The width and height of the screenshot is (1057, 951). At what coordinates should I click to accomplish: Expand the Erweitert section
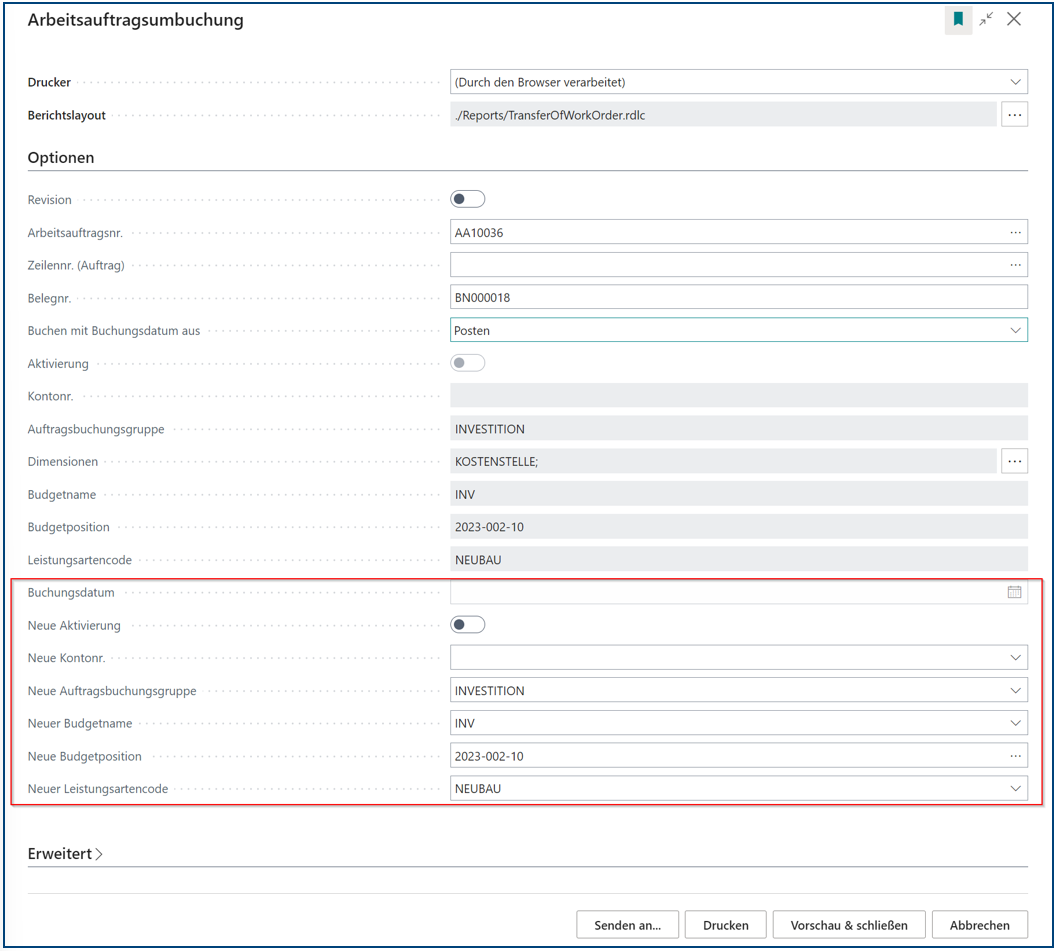(x=65, y=854)
